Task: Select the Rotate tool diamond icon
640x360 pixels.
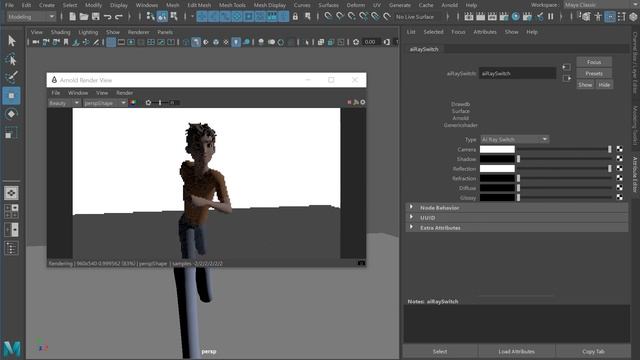Action: pyautogui.click(x=11, y=114)
